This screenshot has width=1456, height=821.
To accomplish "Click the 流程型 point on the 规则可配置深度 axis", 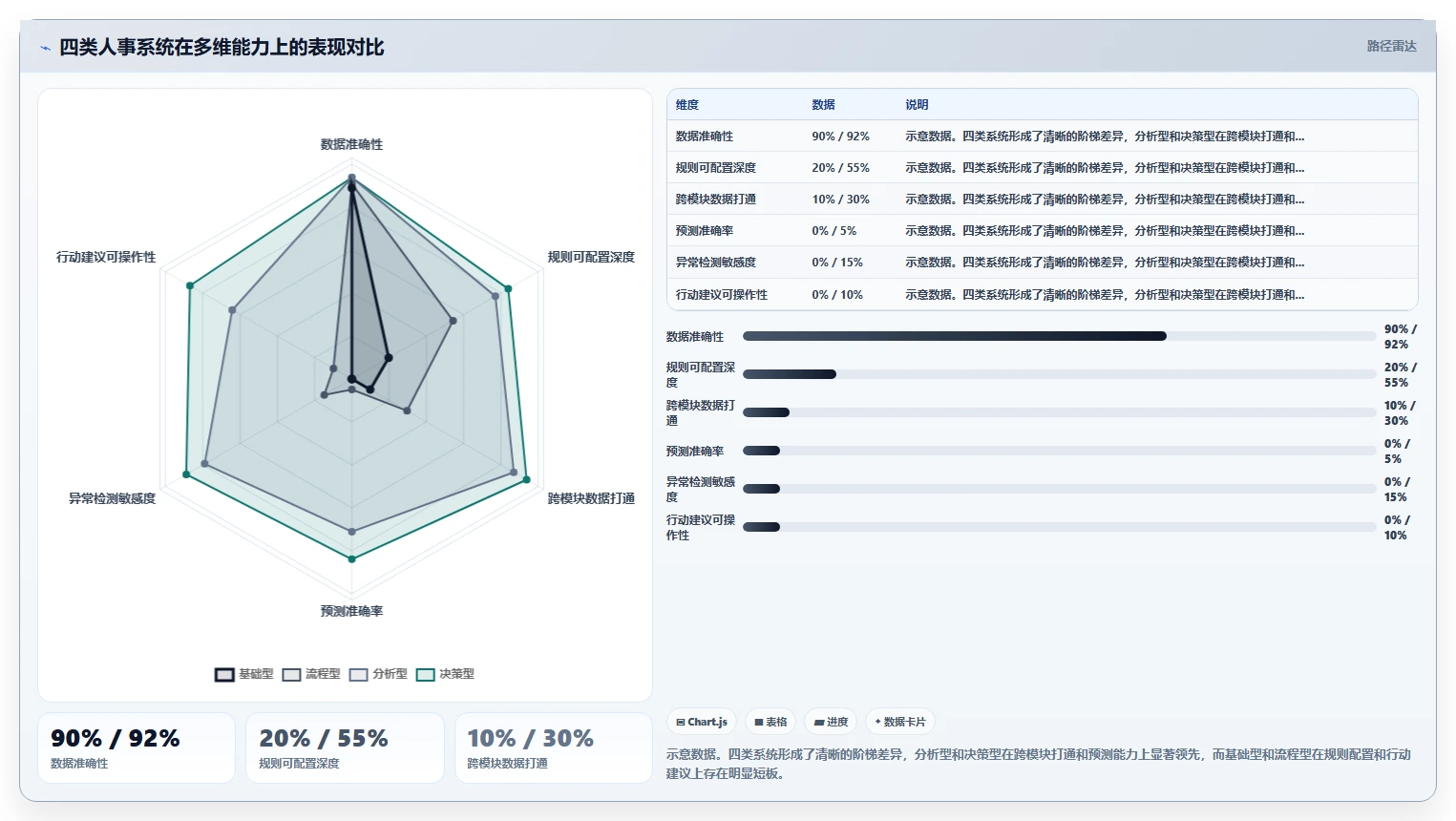I will pyautogui.click(x=453, y=321).
